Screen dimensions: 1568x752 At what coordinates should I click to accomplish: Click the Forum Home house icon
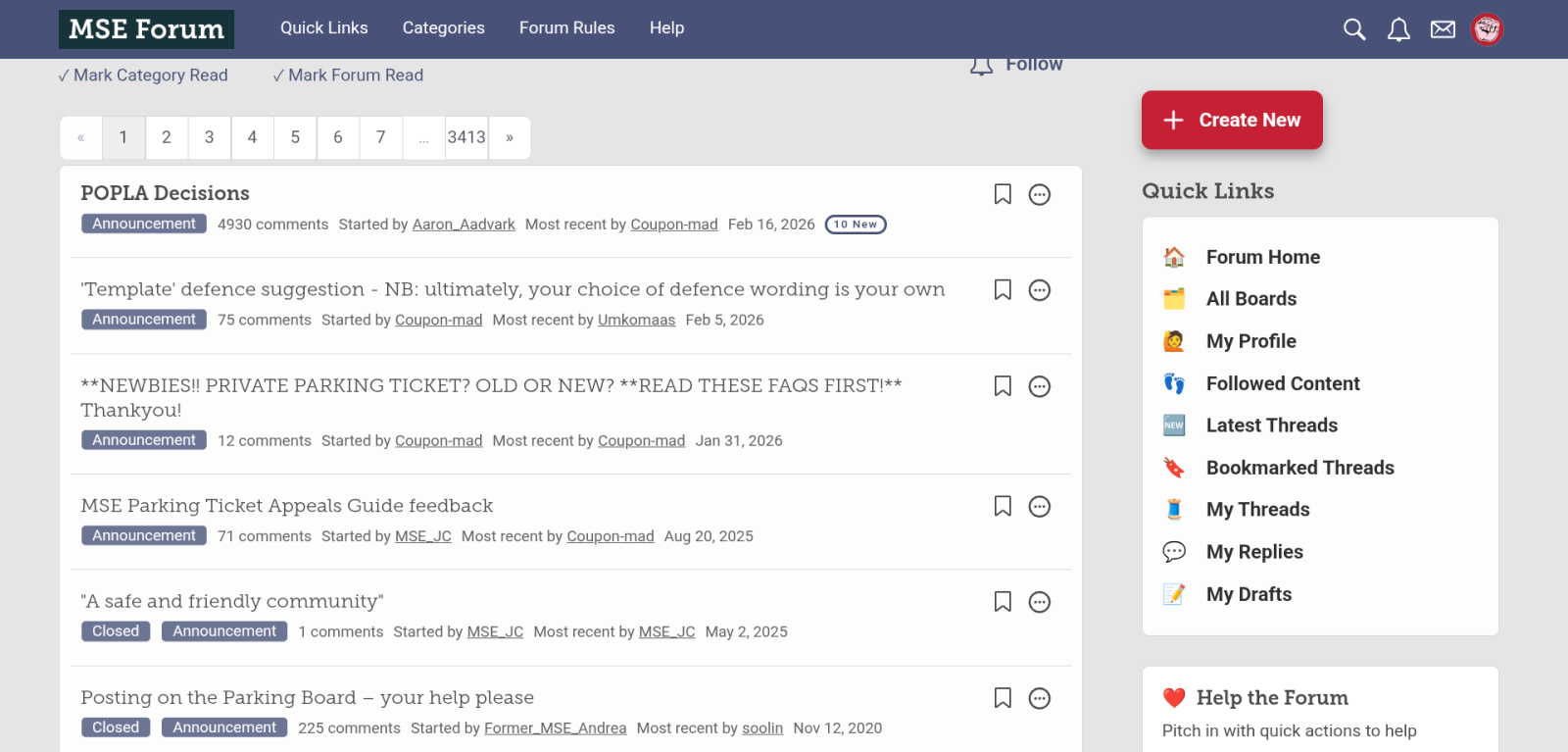[1174, 257]
